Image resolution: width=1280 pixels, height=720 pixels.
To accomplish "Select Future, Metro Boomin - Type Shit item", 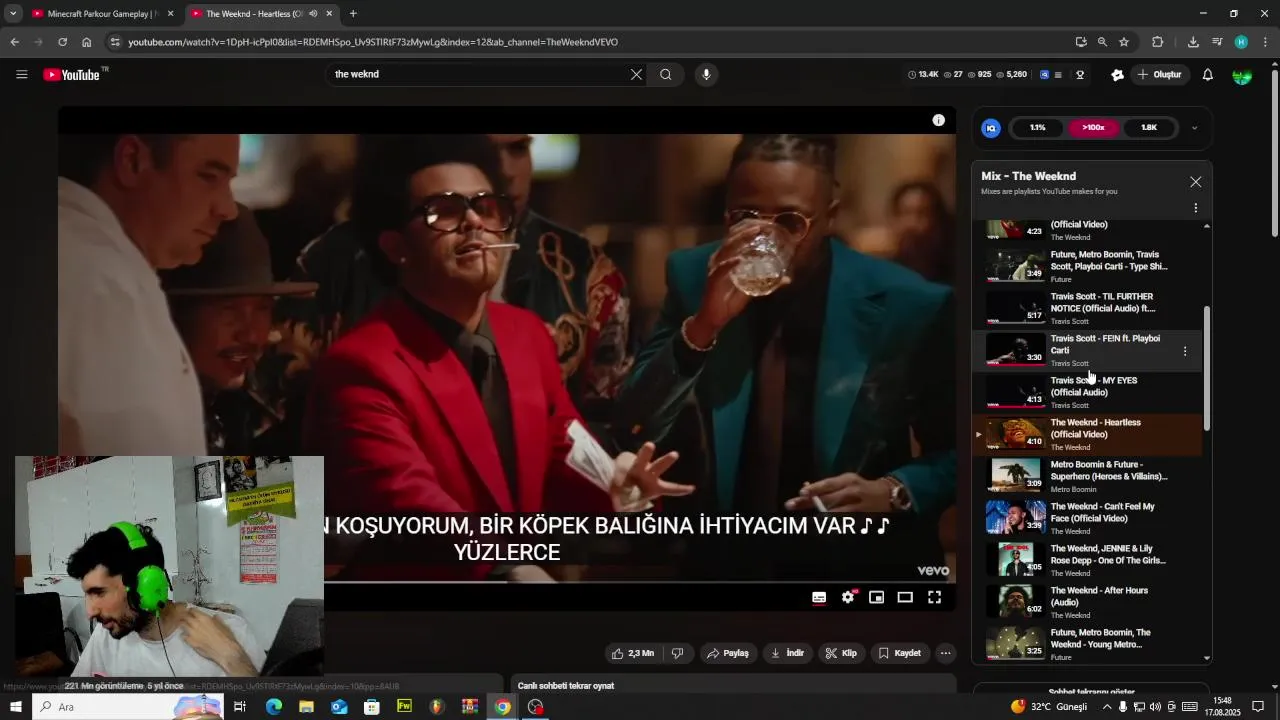I will (1088, 266).
